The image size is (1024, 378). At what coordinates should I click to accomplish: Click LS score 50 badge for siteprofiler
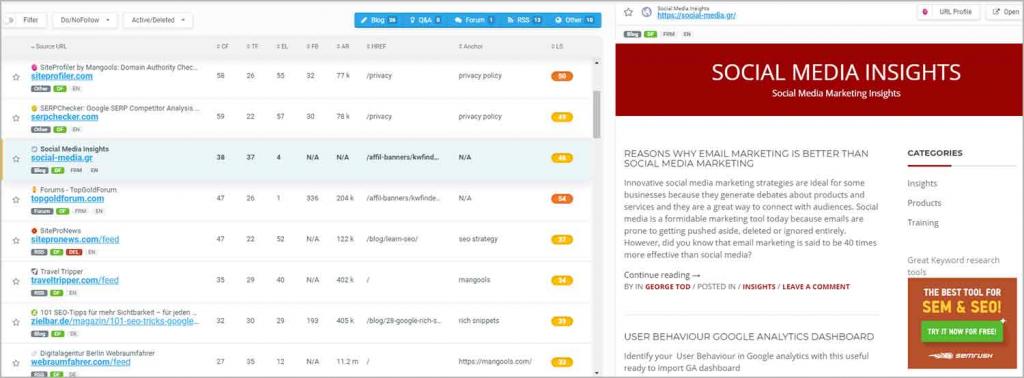point(562,76)
